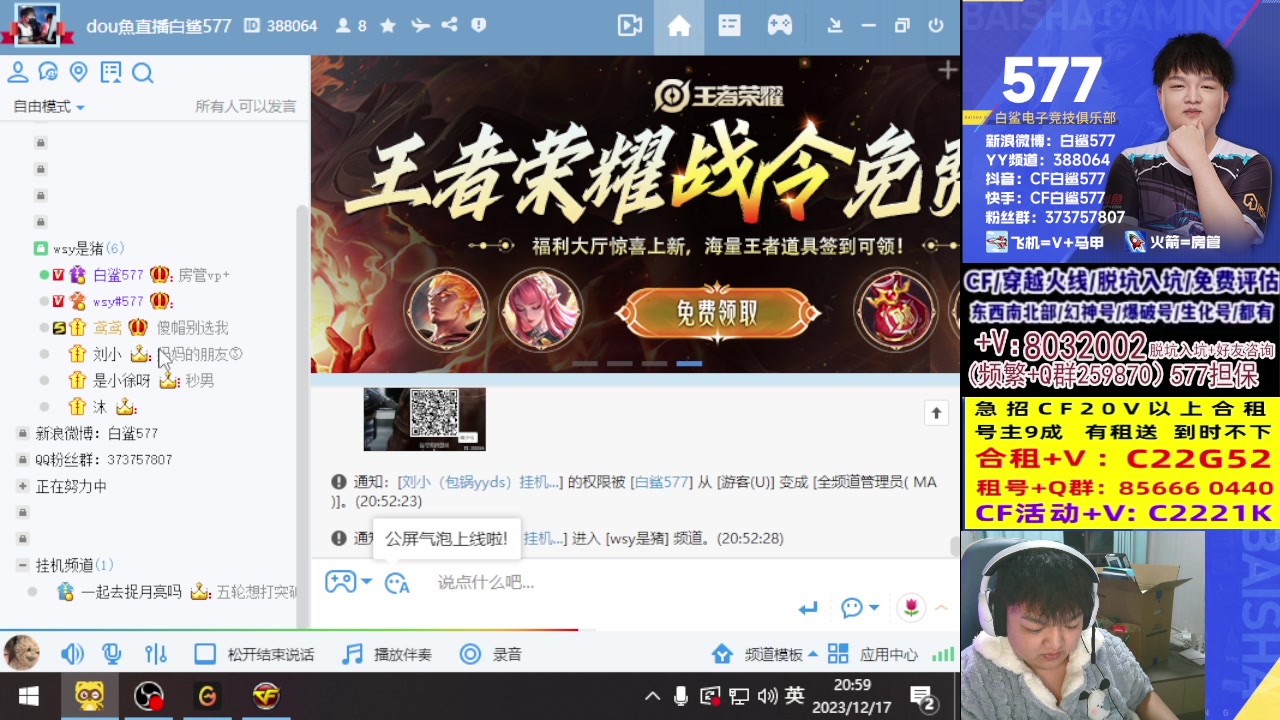Open 刘小 user link in first notification
The image size is (1280, 720).
click(479, 482)
